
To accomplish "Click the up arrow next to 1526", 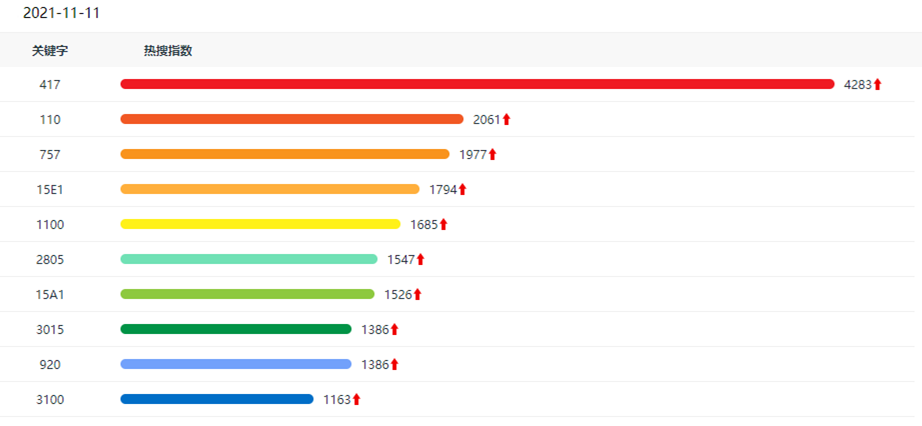I will 417,294.
